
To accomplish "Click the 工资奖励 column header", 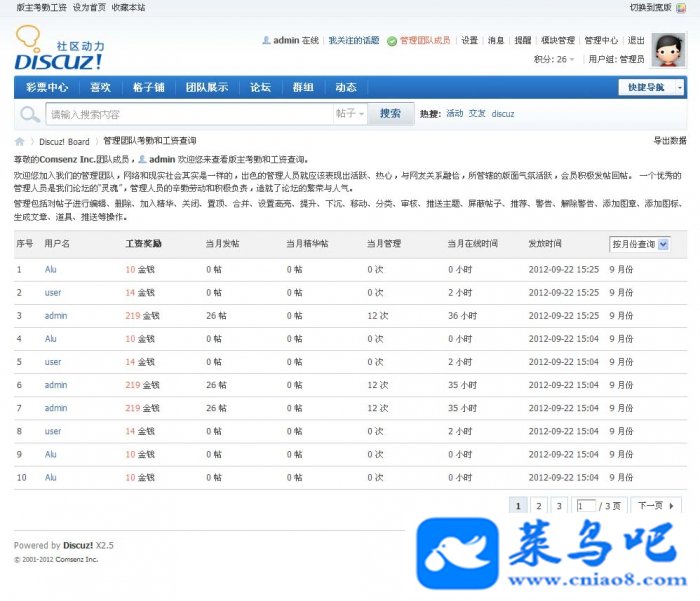I will [143, 244].
